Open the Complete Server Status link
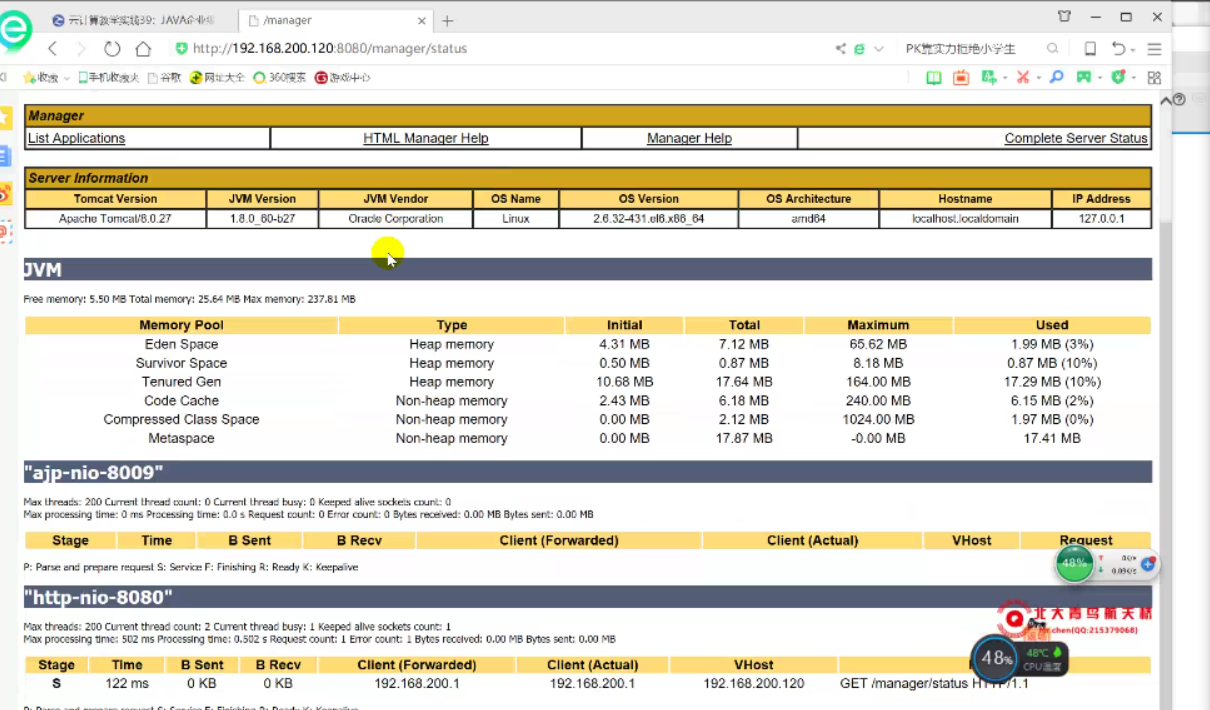This screenshot has width=1210, height=710. click(x=1075, y=138)
